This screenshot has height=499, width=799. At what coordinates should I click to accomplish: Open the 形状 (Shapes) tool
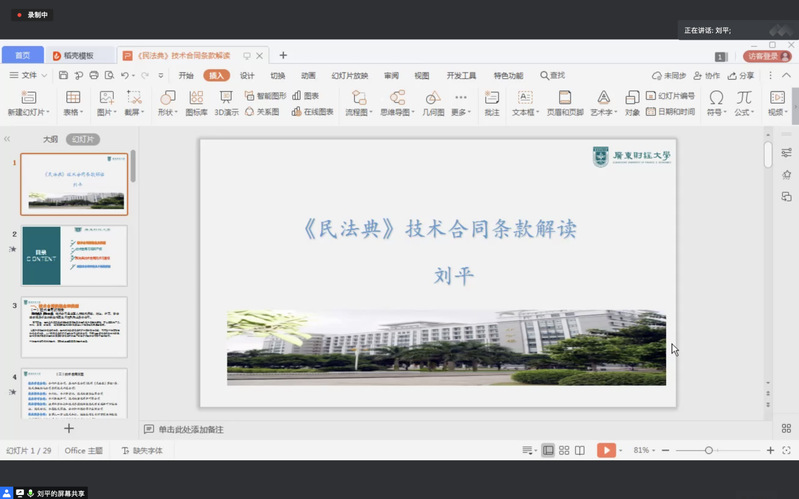tap(167, 98)
